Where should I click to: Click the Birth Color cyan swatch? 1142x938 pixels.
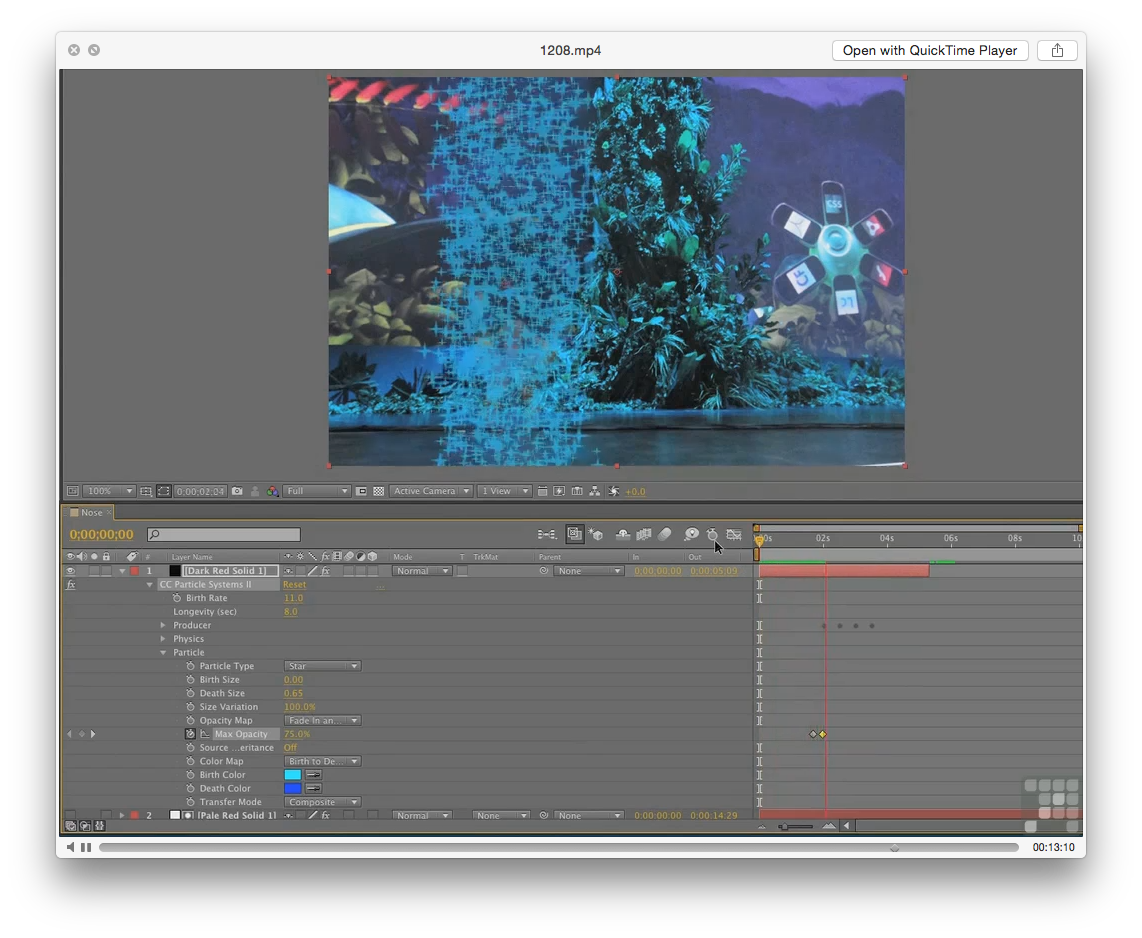[x=293, y=775]
